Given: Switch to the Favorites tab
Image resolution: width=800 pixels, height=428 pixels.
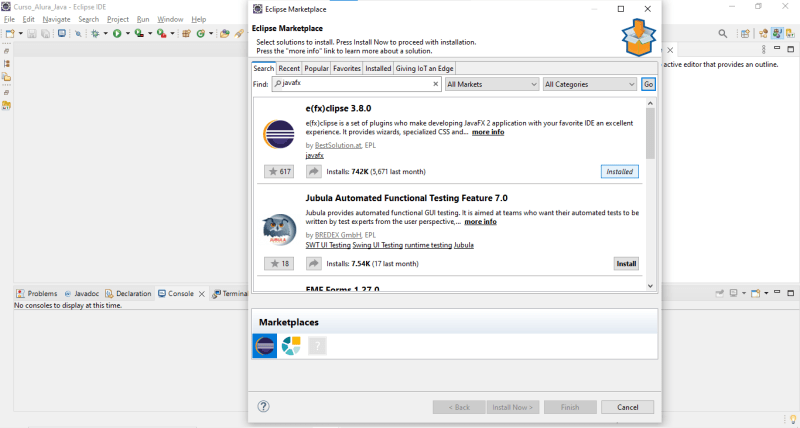Looking at the screenshot, I should pos(347,68).
